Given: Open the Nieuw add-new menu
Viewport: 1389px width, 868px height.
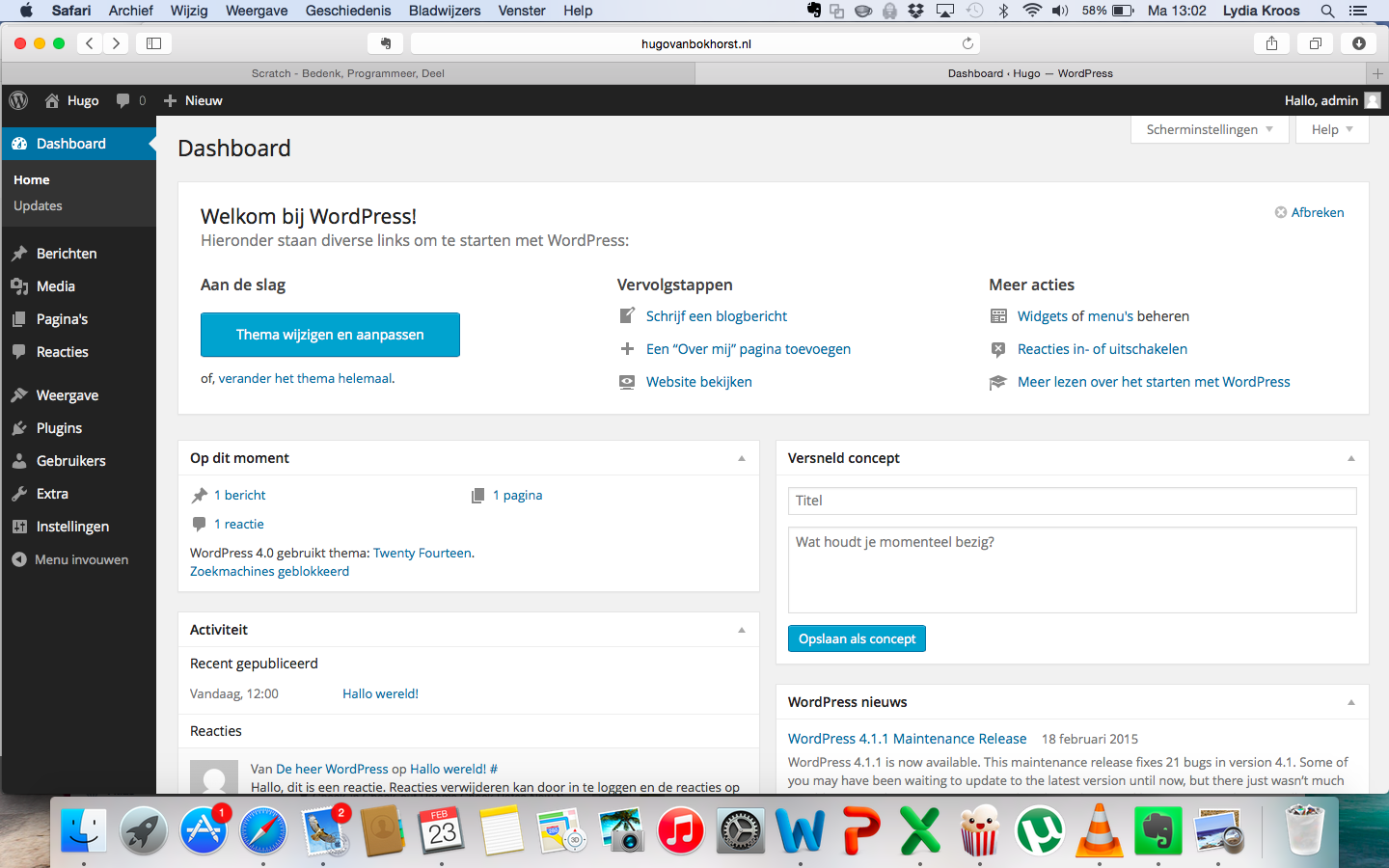Looking at the screenshot, I should pos(193,100).
